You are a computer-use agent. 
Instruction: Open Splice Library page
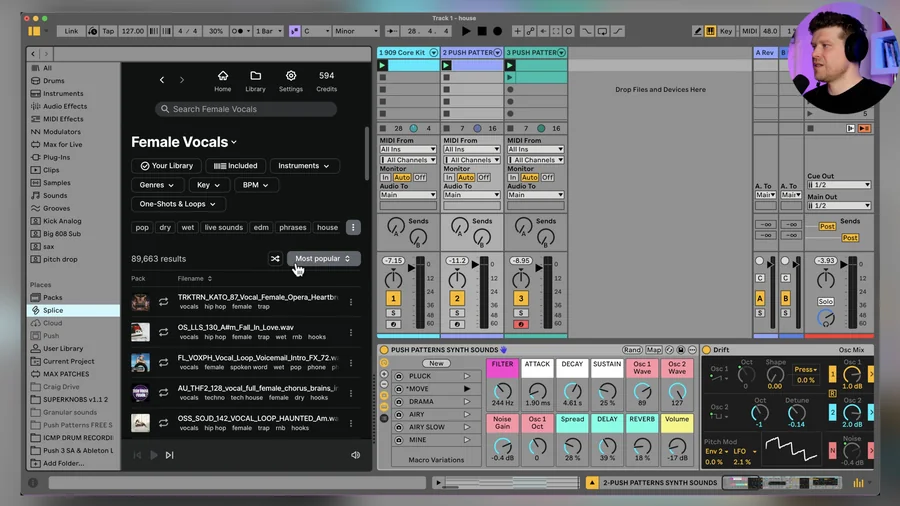[x=255, y=81]
